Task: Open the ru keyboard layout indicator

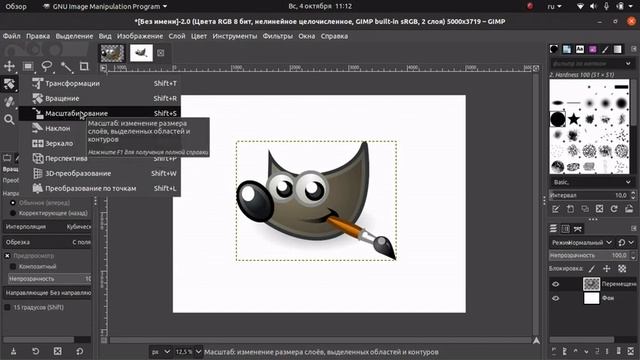Action: pyautogui.click(x=554, y=6)
